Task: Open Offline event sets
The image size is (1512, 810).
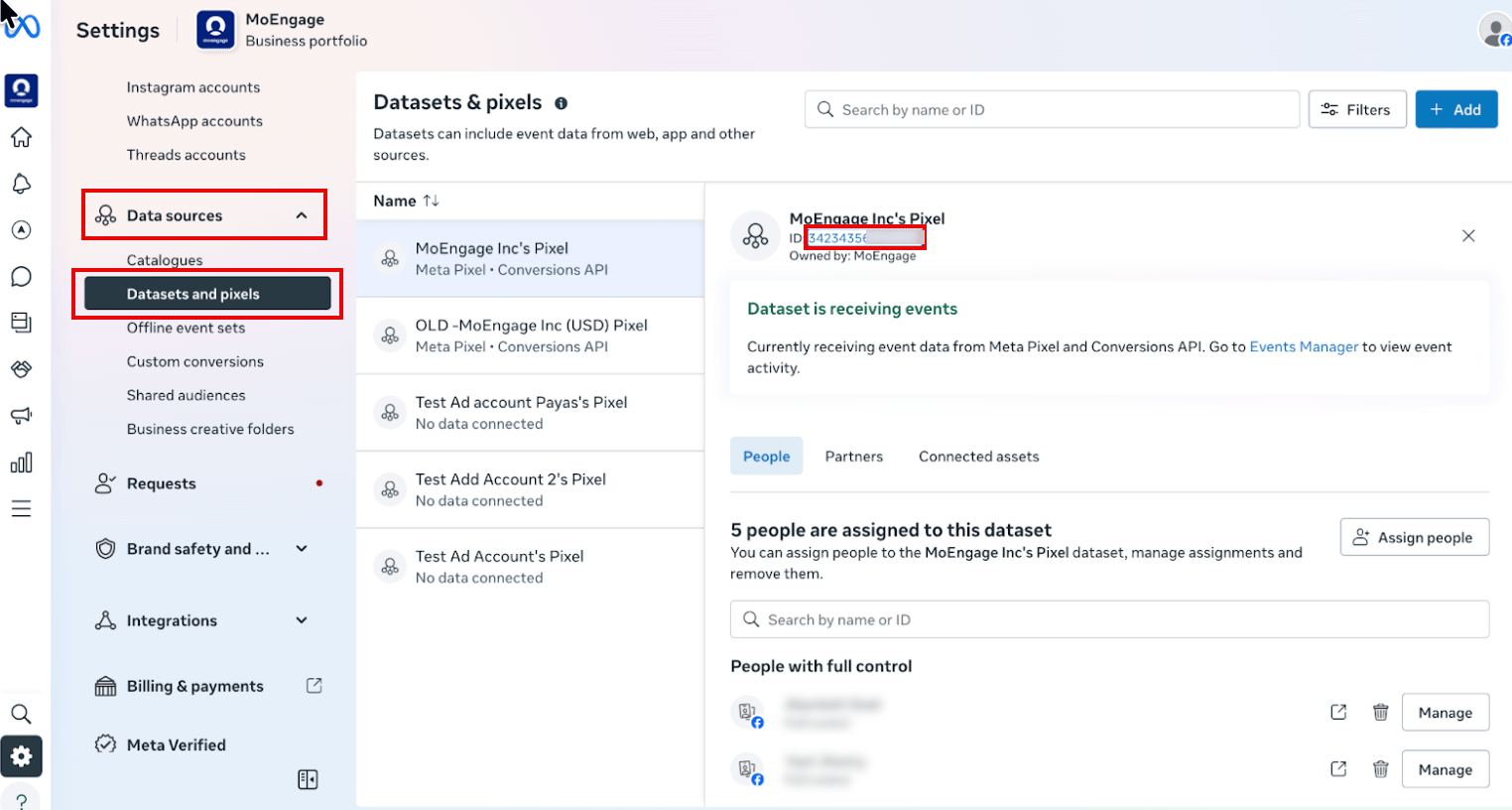Action: pyautogui.click(x=186, y=328)
